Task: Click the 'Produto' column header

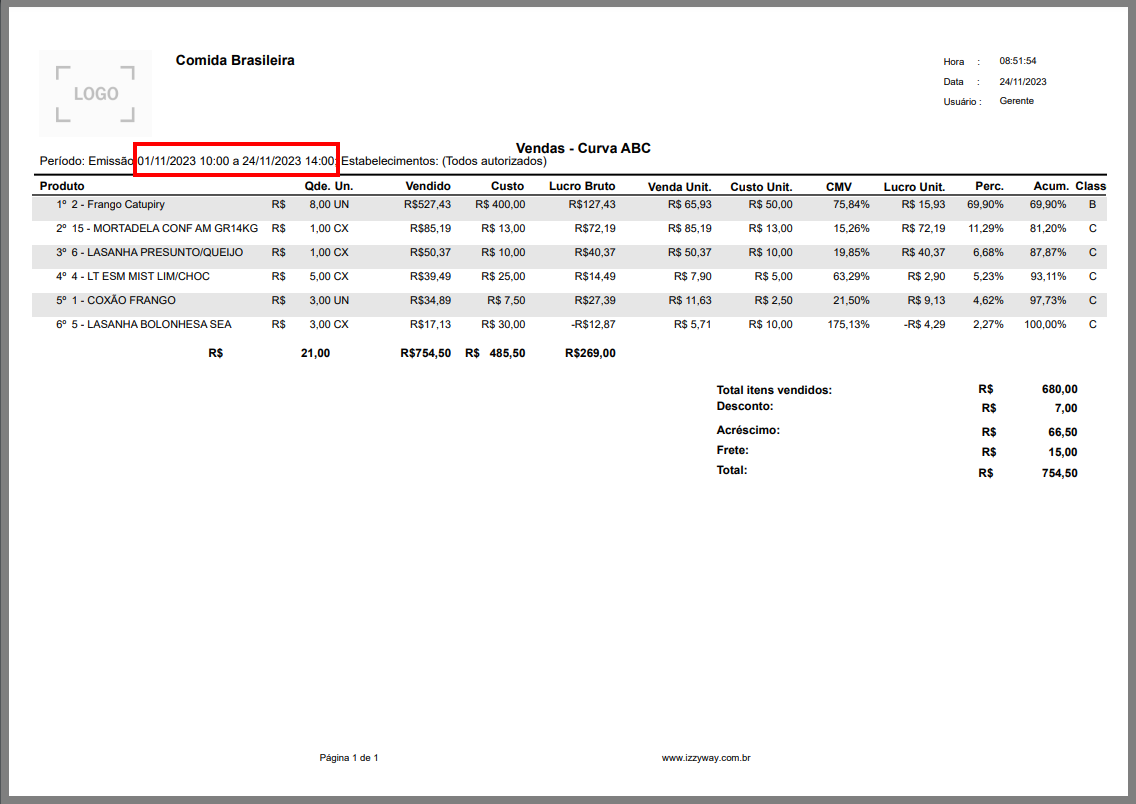Action: pos(62,186)
